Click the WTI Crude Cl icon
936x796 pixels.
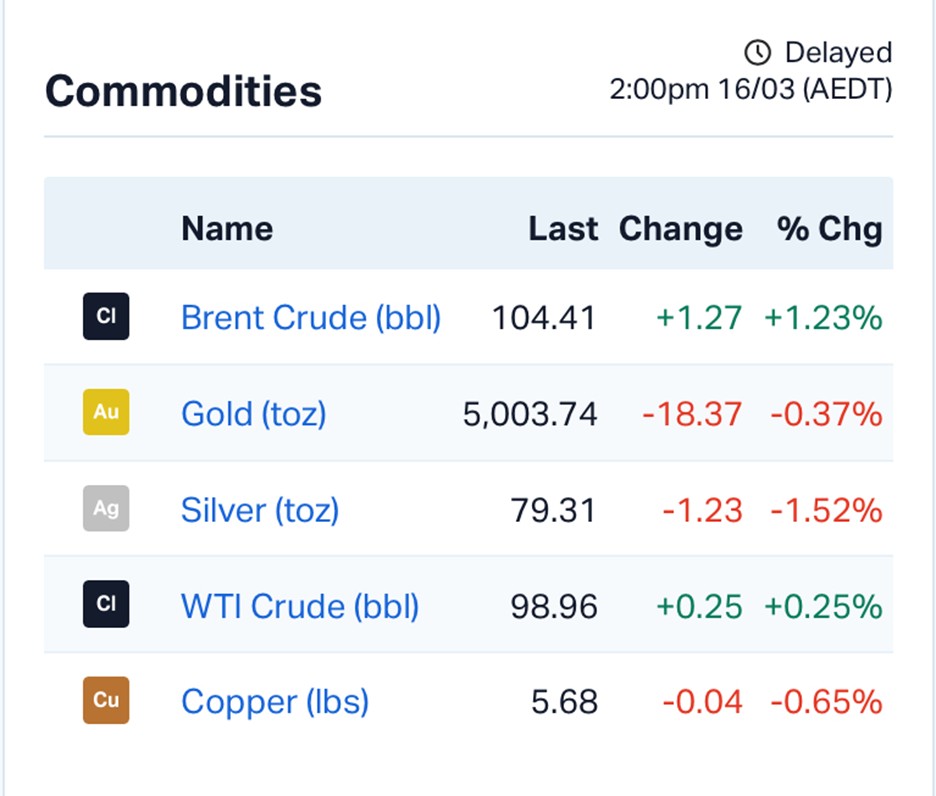click(x=106, y=605)
